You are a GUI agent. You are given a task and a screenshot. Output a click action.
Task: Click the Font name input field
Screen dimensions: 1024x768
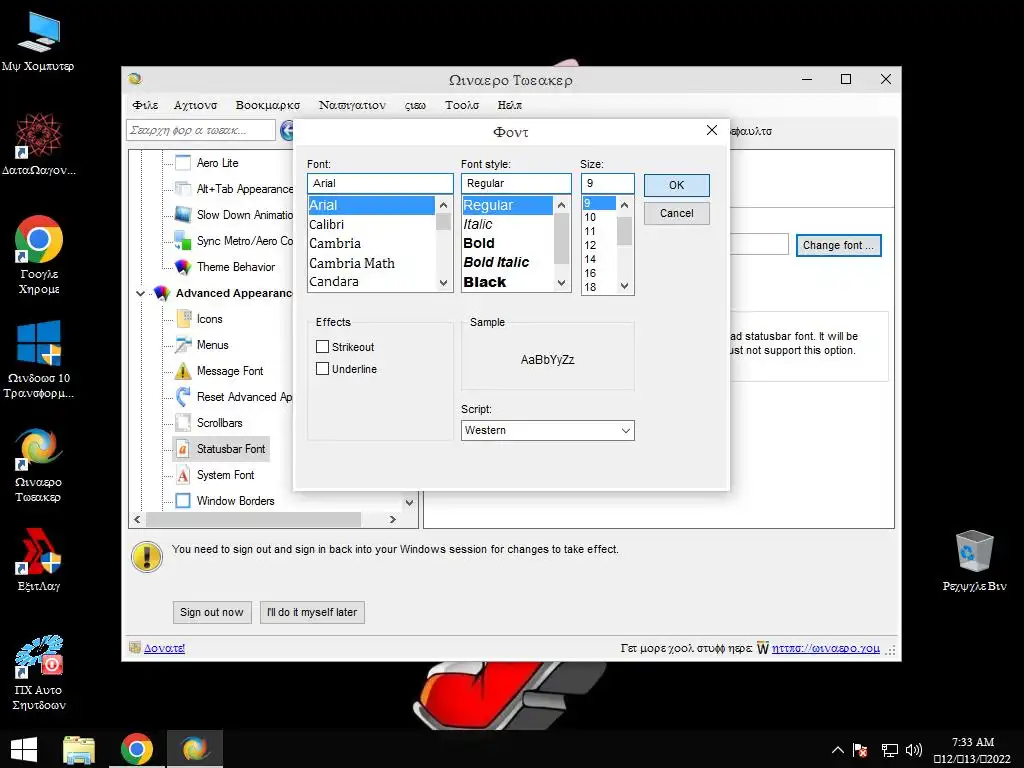click(x=380, y=184)
